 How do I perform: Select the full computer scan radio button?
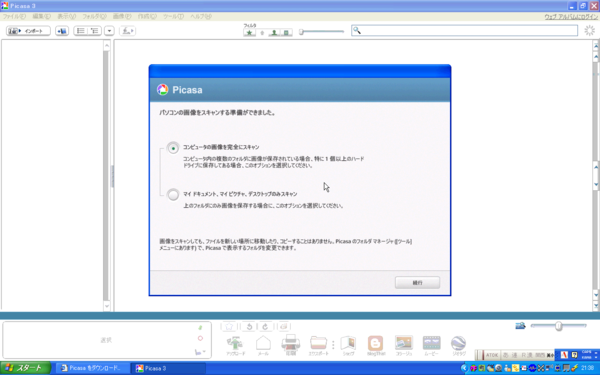click(173, 148)
